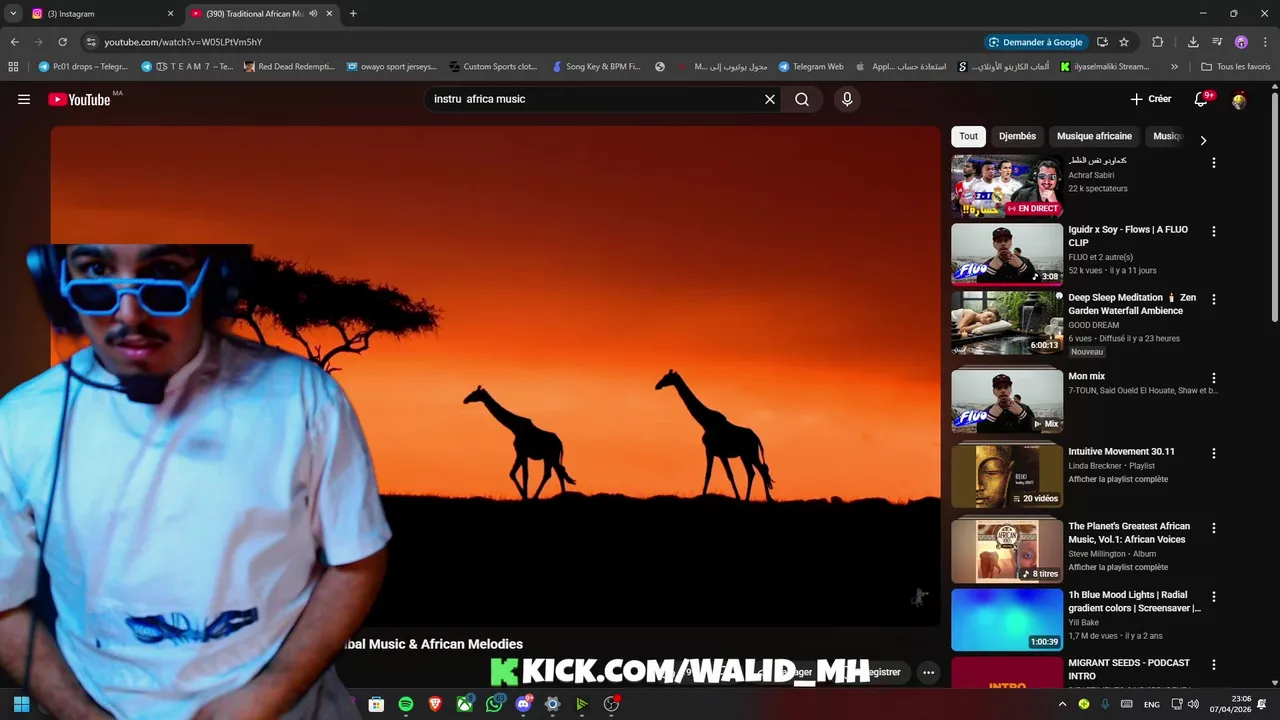Select the Musique africaine filter chip

tap(1094, 136)
